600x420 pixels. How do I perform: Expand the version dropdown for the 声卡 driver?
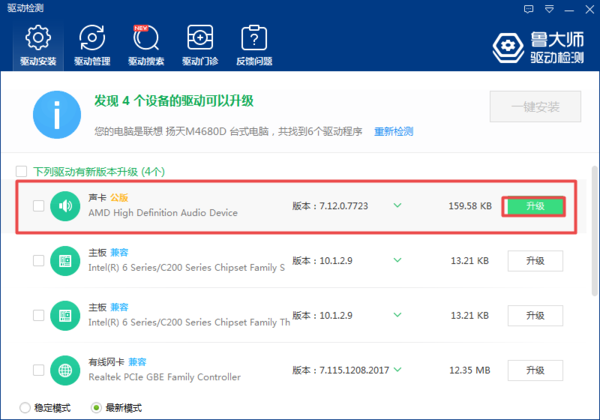point(397,206)
